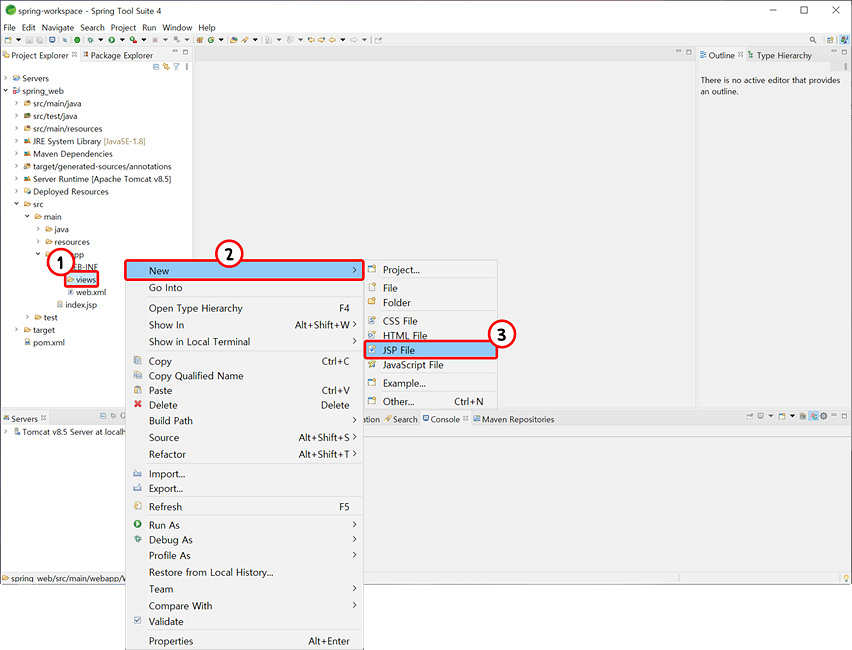This screenshot has width=852, height=650.
Task: Switch to the Search tab in bottom panel
Action: pos(401,419)
